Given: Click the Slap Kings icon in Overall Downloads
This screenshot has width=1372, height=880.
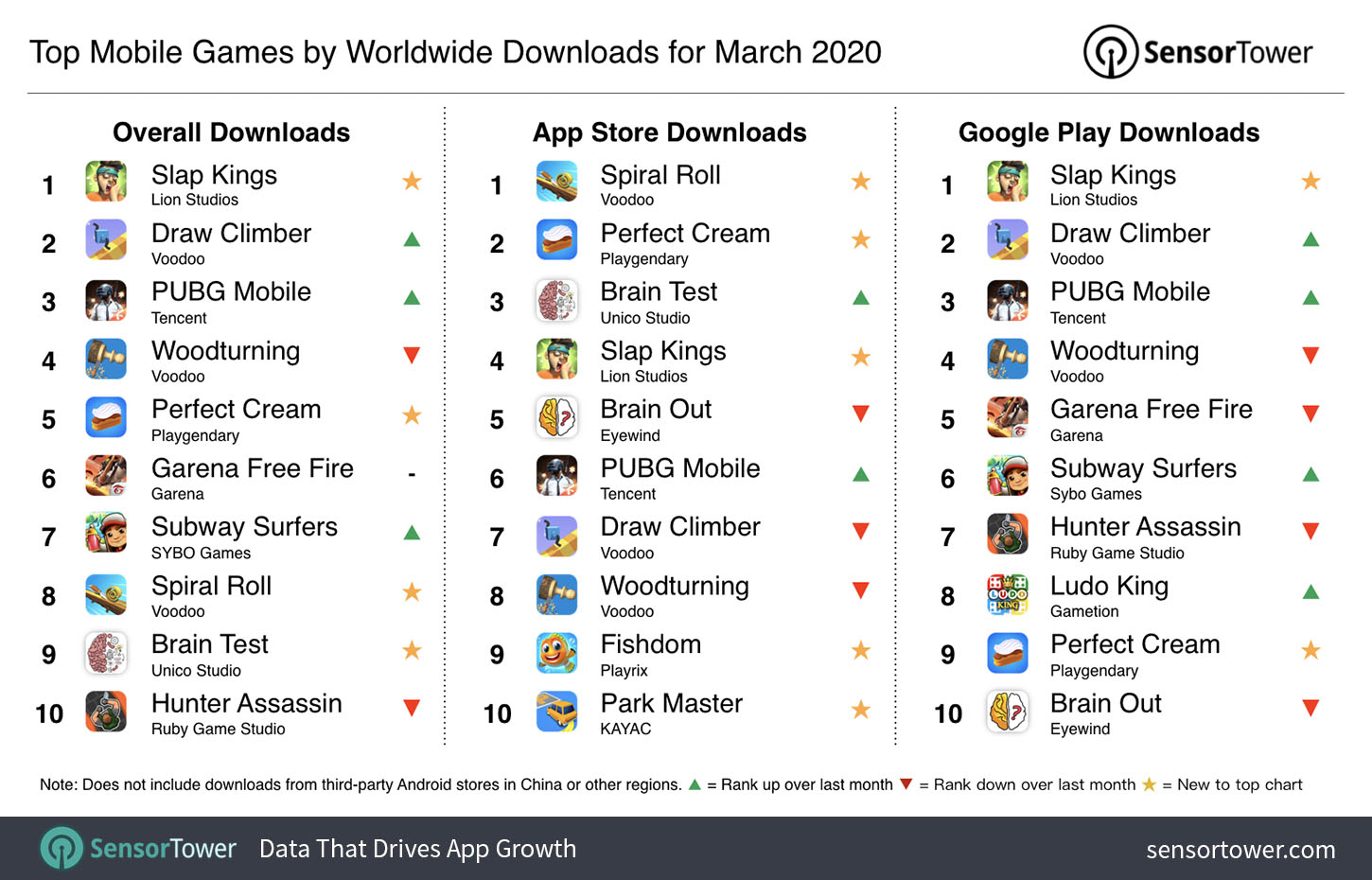Looking at the screenshot, I should [x=106, y=182].
